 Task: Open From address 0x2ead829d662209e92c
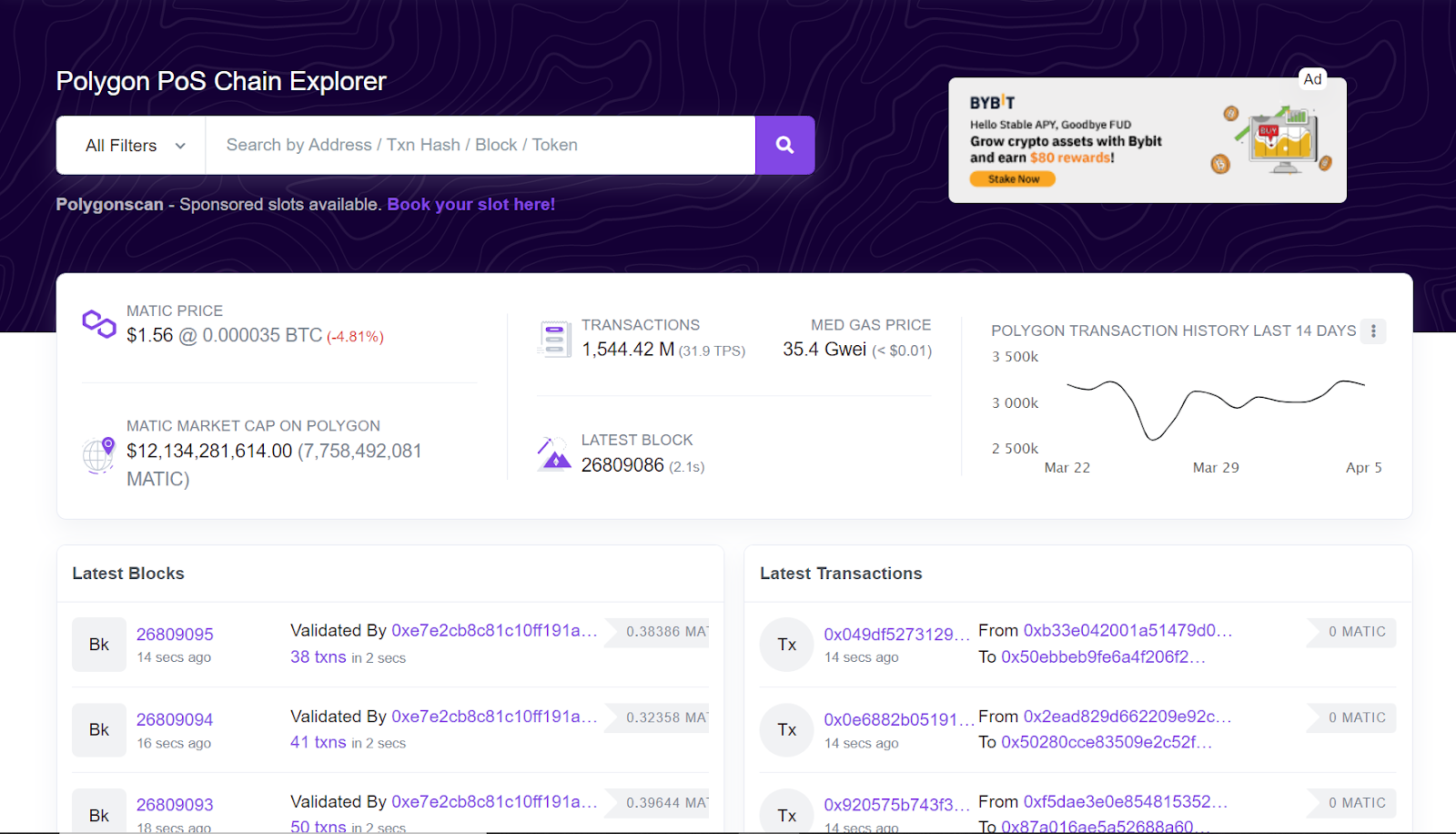1128,717
